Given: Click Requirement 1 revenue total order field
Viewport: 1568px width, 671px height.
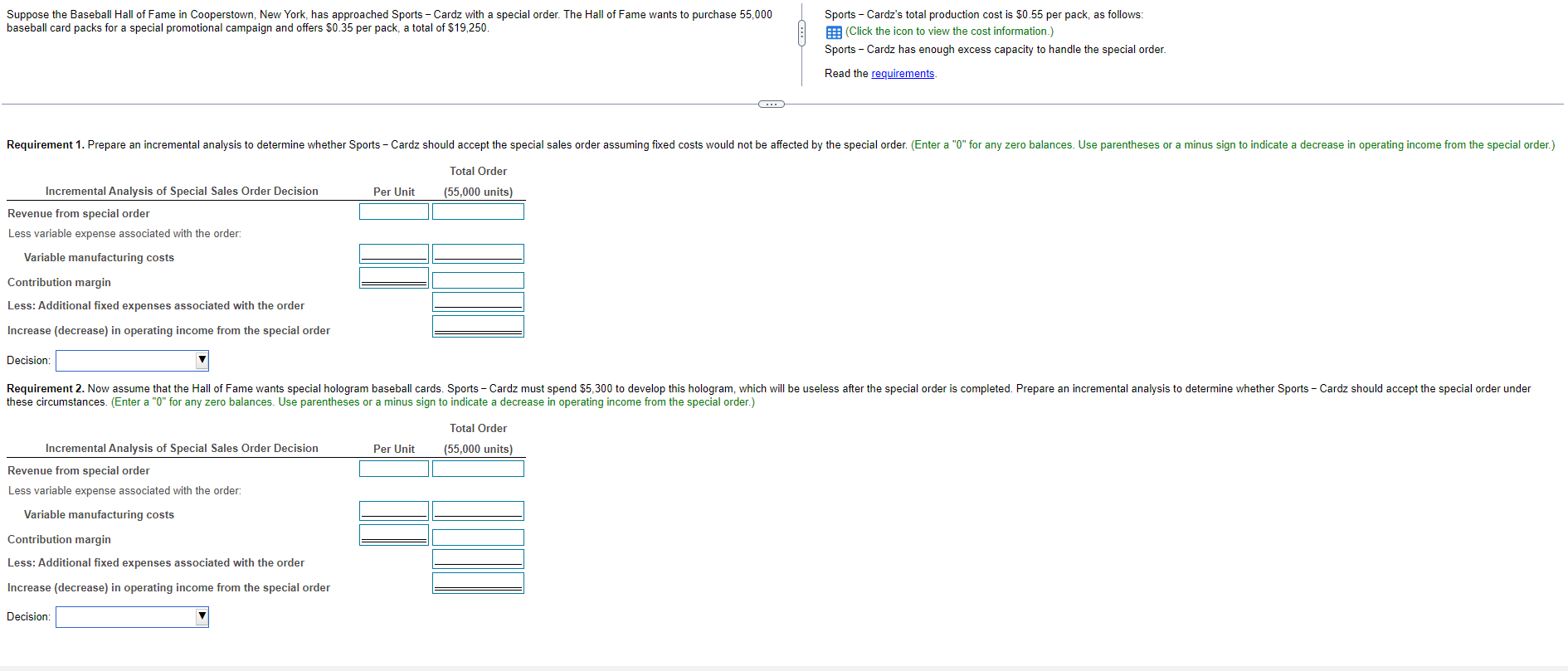Looking at the screenshot, I should click(x=478, y=212).
